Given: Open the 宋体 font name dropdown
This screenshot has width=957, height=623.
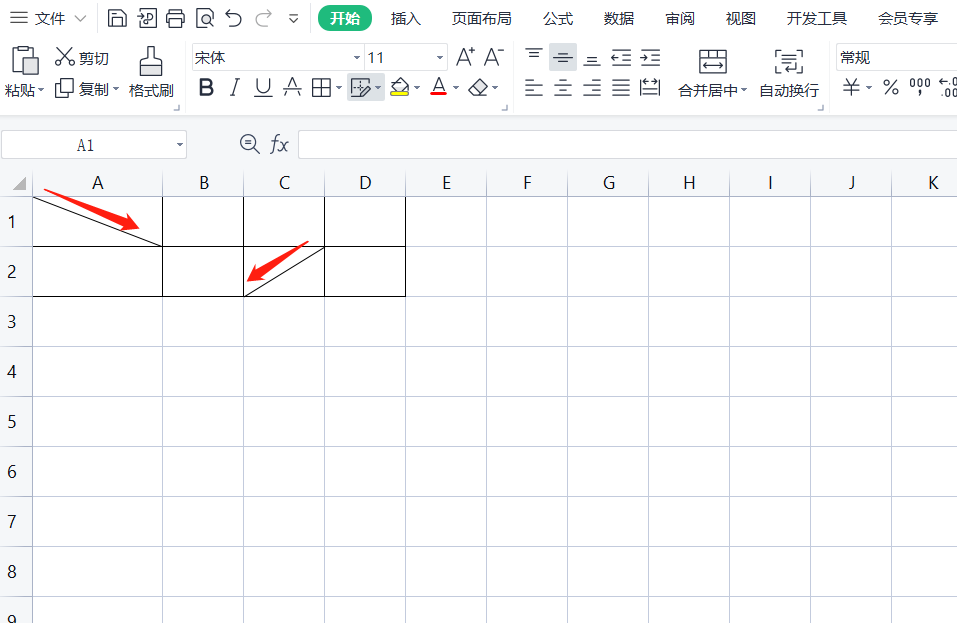Looking at the screenshot, I should [357, 58].
